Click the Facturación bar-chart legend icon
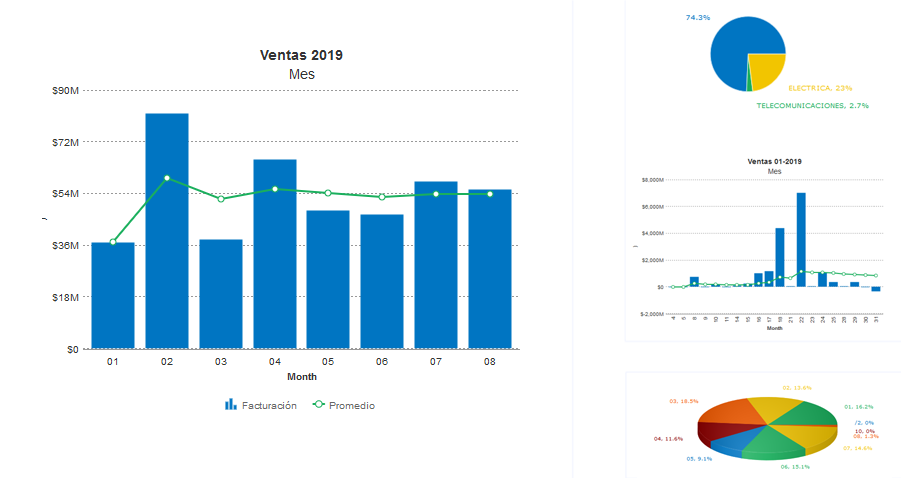The image size is (901, 478). (x=230, y=404)
